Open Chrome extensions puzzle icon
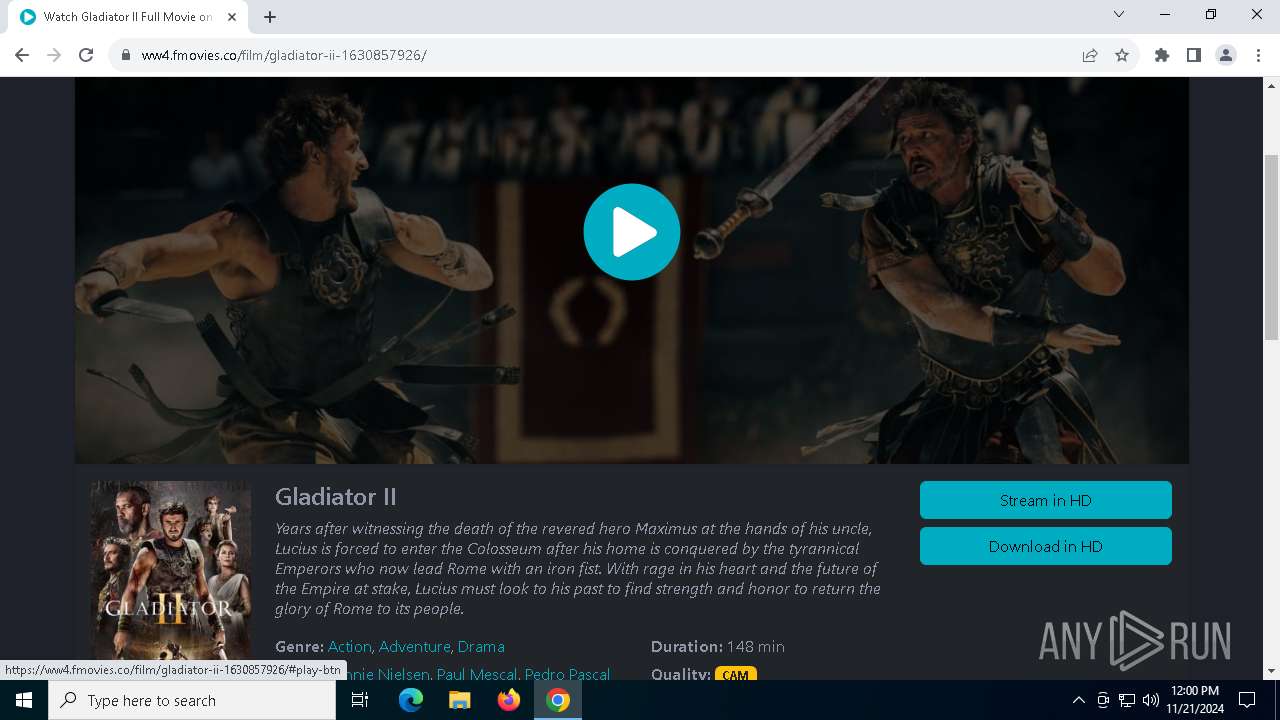Image resolution: width=1280 pixels, height=720 pixels. point(1162,55)
